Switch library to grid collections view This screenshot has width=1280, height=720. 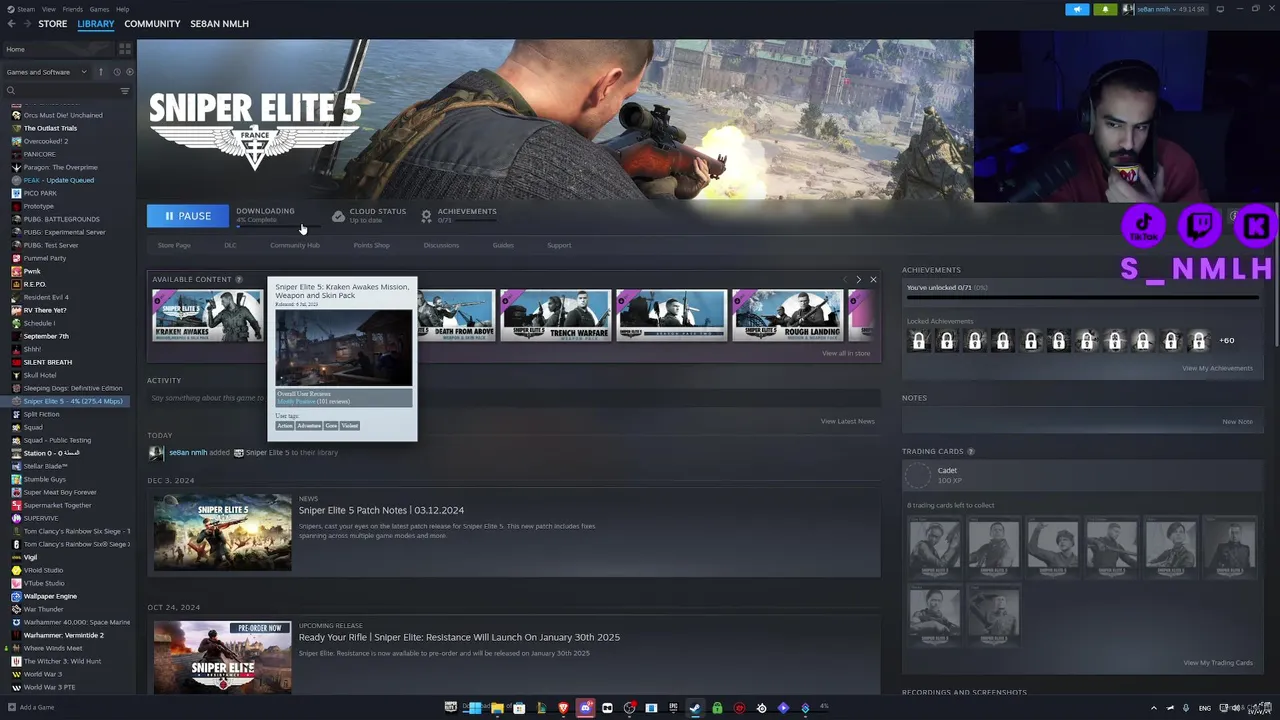pos(125,49)
